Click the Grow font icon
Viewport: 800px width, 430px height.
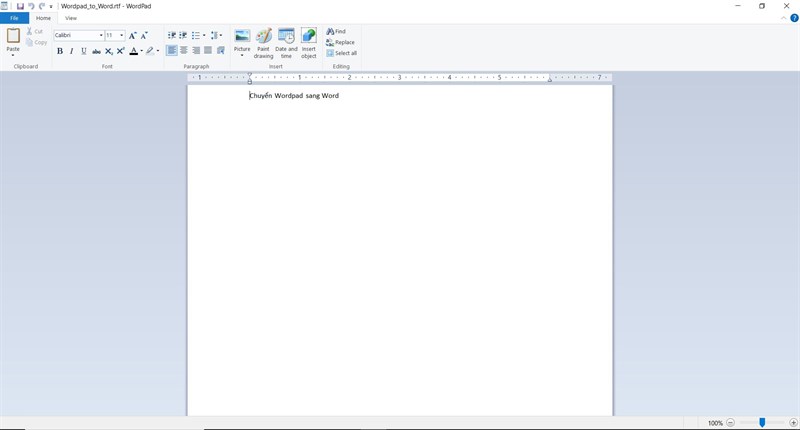click(x=133, y=35)
